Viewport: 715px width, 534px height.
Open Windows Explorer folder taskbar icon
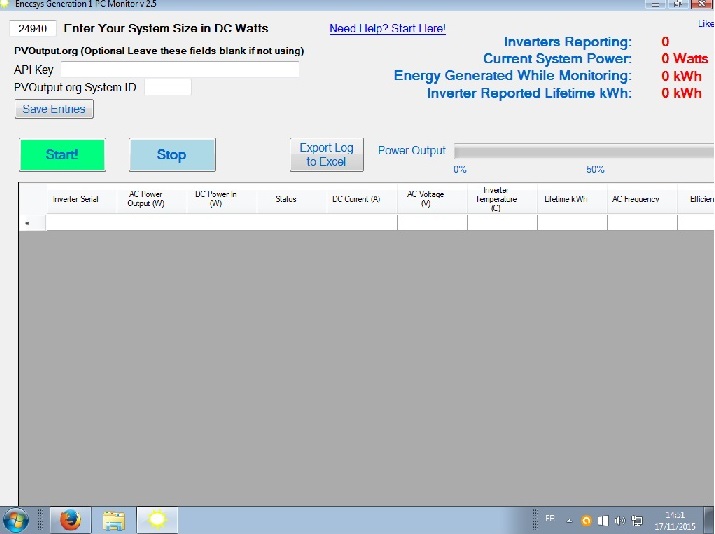click(x=114, y=520)
